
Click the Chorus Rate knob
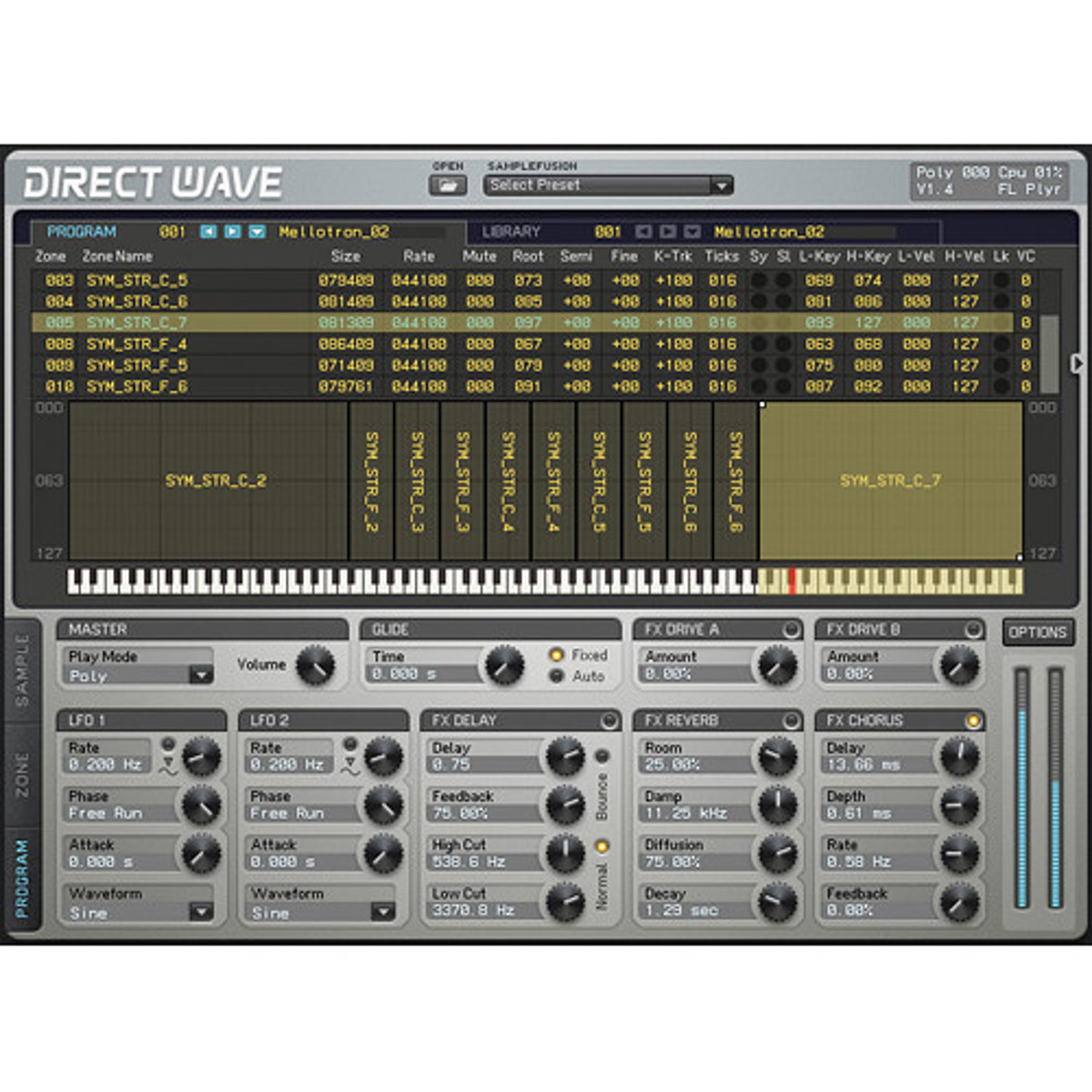(959, 854)
